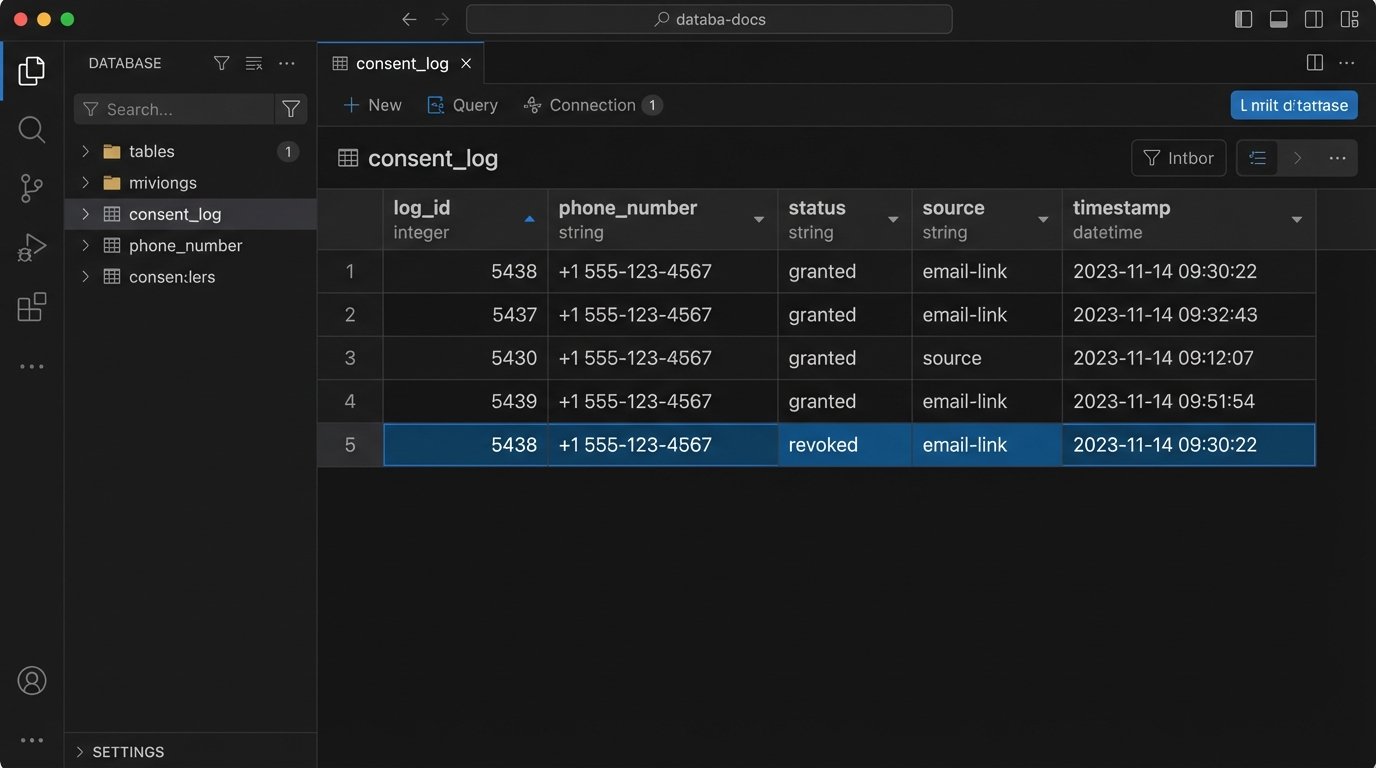Viewport: 1376px width, 768px height.
Task: Open the Extensions view
Action: tap(32, 307)
